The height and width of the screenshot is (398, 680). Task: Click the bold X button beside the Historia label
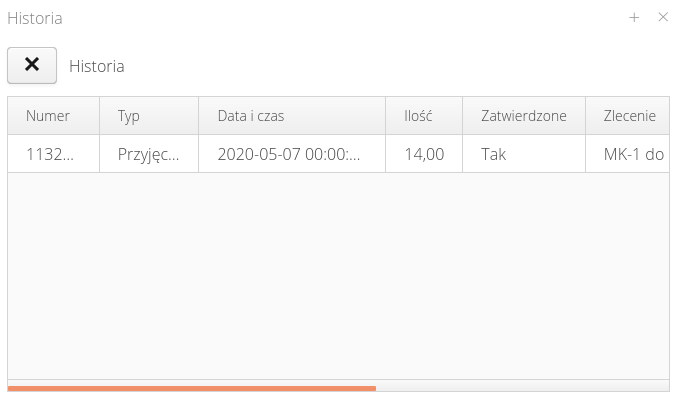coord(32,65)
